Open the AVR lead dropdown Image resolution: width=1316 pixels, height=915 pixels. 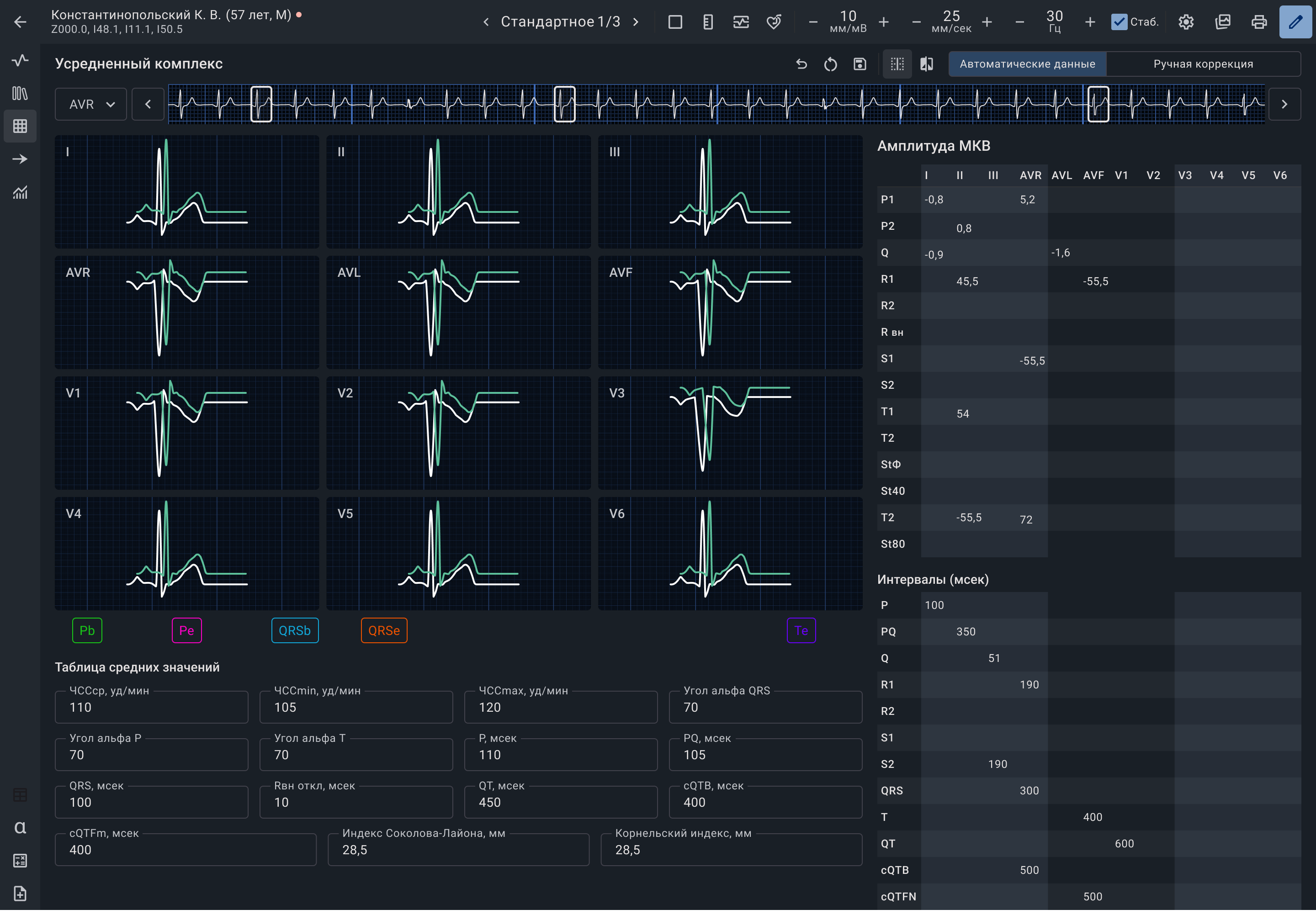[90, 104]
